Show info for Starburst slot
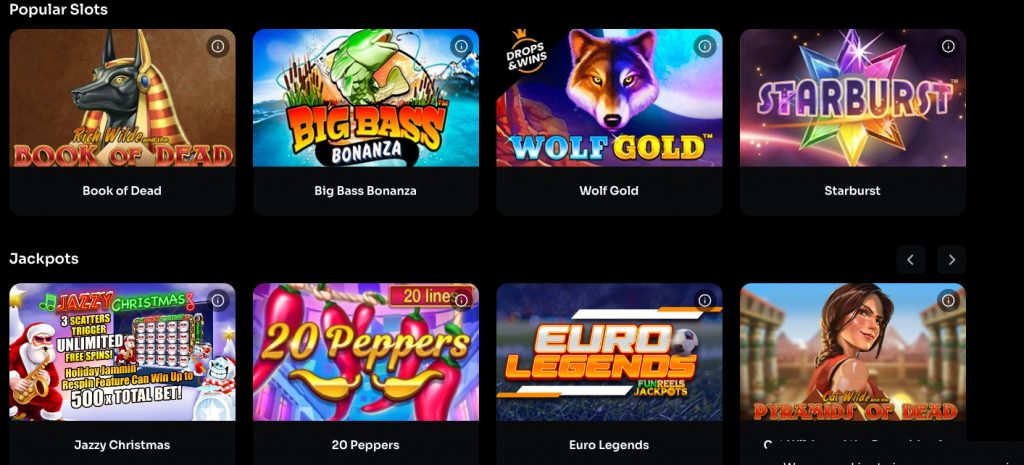This screenshot has height=465, width=1024. tap(948, 46)
